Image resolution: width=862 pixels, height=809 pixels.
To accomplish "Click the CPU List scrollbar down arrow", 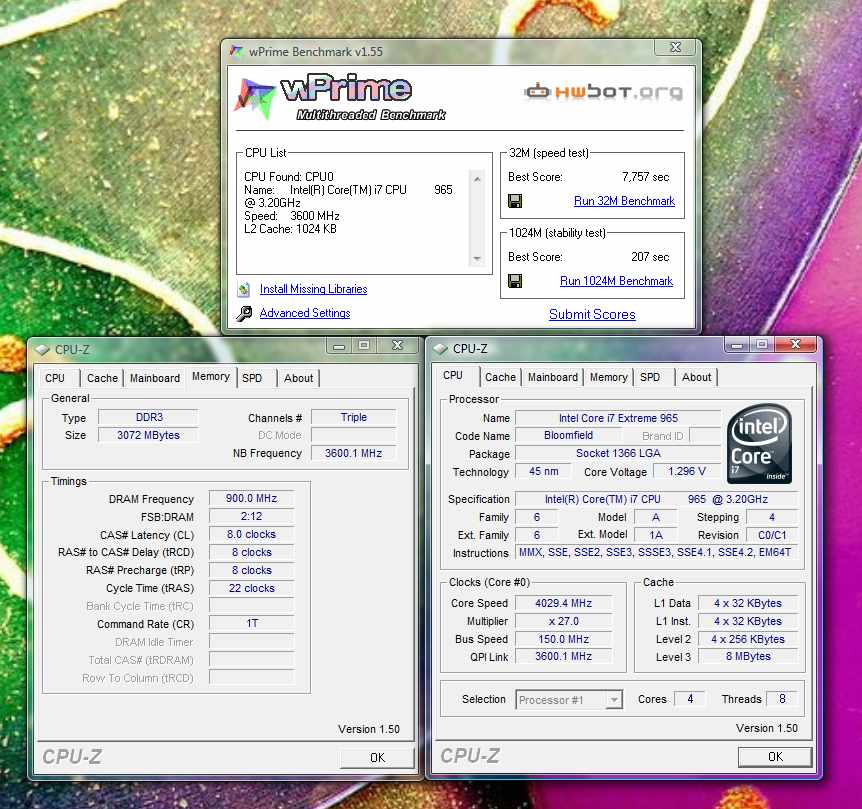I will pyautogui.click(x=477, y=258).
